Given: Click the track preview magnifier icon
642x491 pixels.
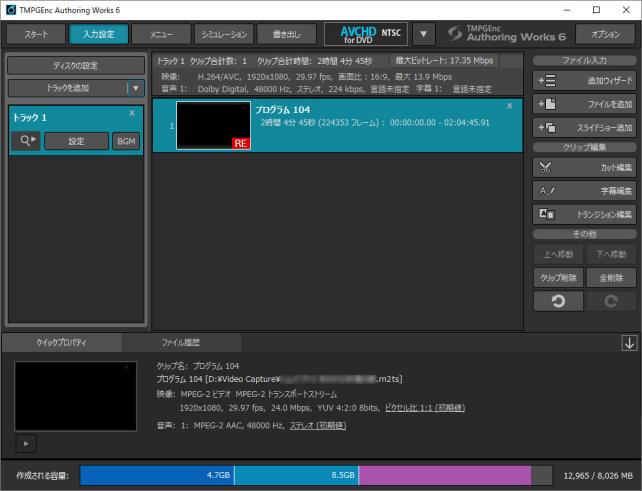Looking at the screenshot, I should (25, 141).
